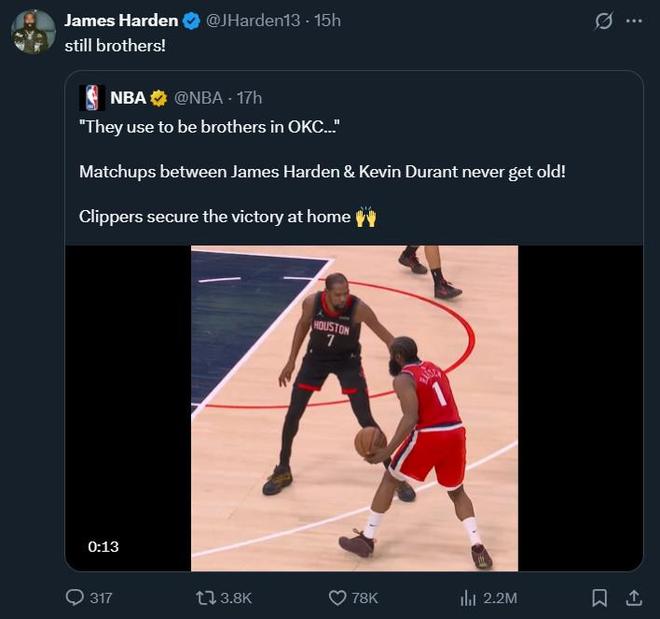
Task: Click NBA's gold verified badge
Action: [159, 98]
